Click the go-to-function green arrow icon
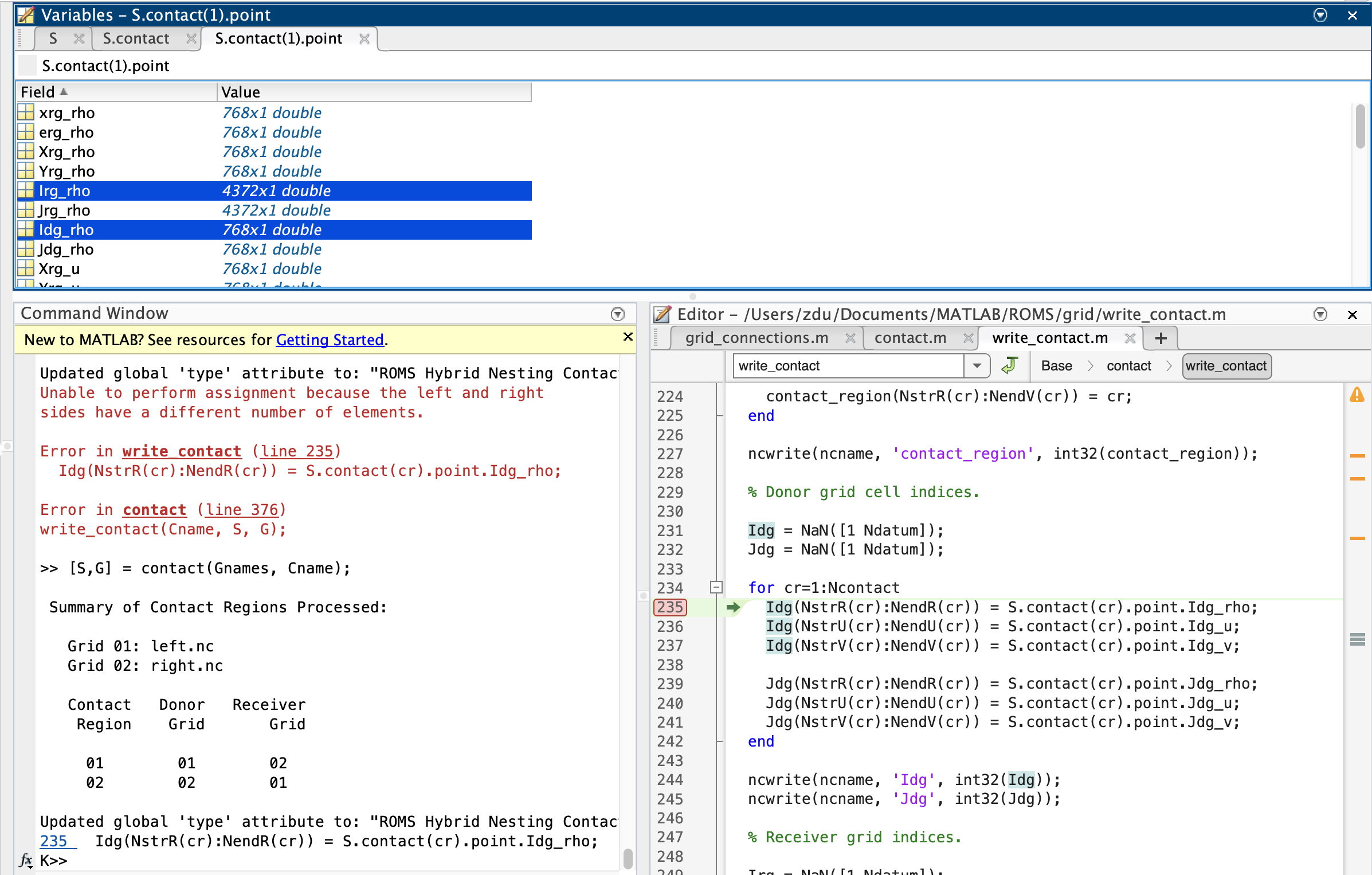 [x=1010, y=365]
